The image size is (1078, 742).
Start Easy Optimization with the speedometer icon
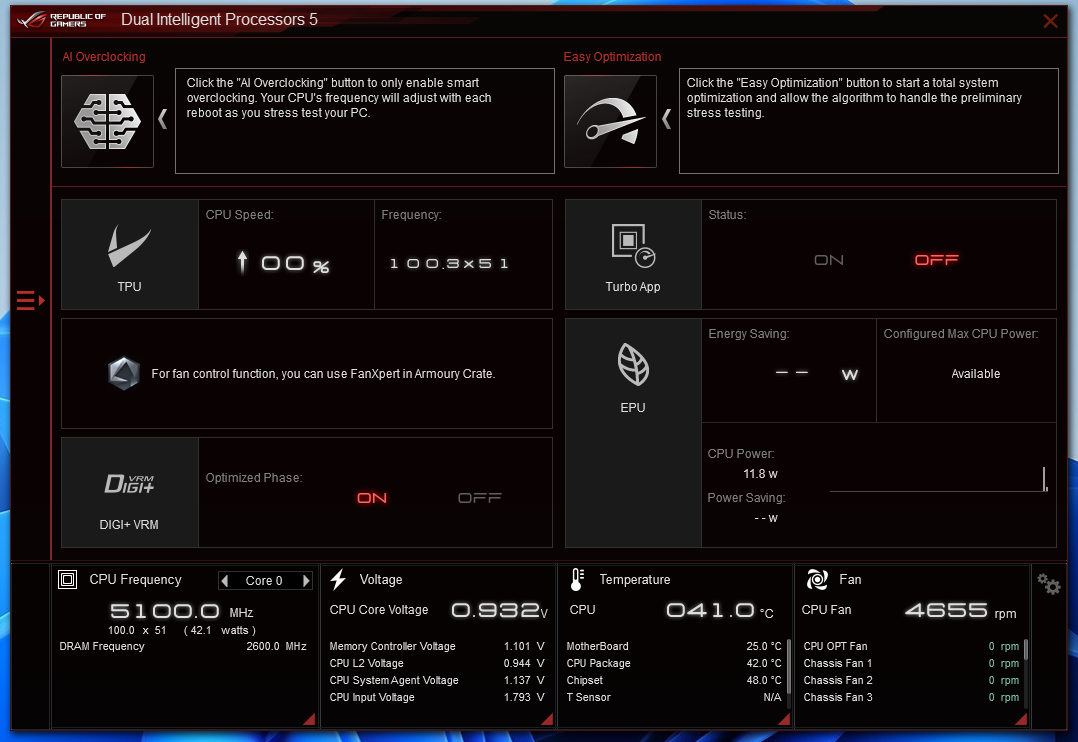pyautogui.click(x=610, y=121)
